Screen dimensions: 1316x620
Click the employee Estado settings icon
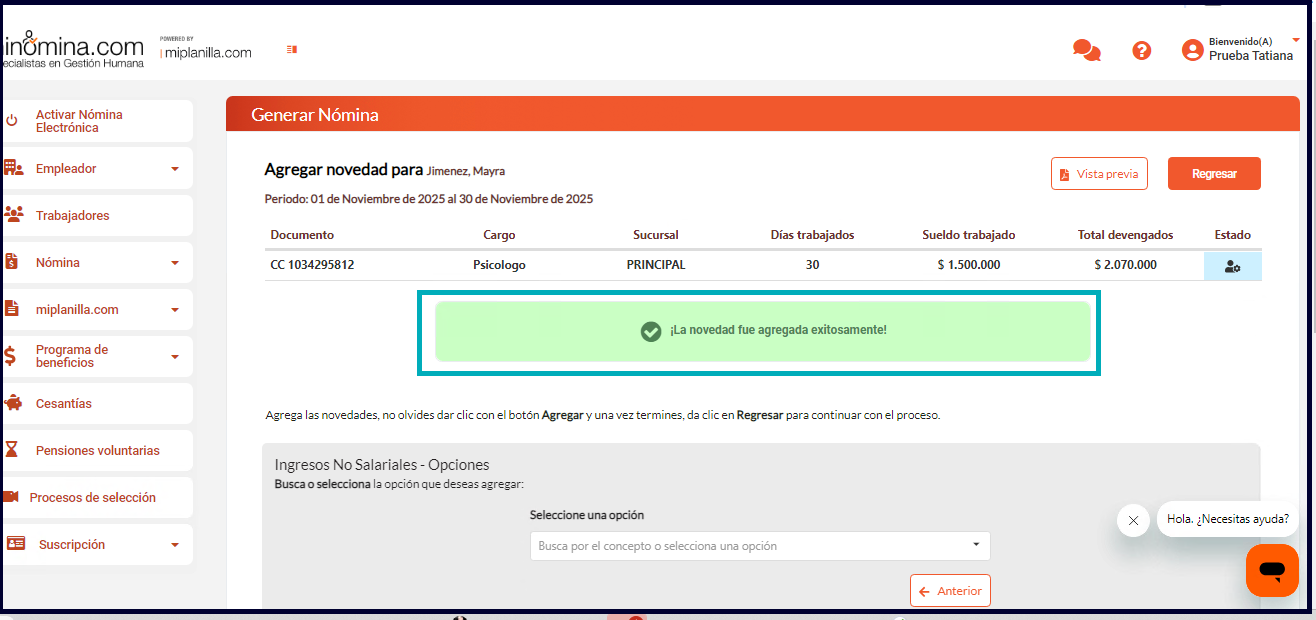pos(1232,266)
